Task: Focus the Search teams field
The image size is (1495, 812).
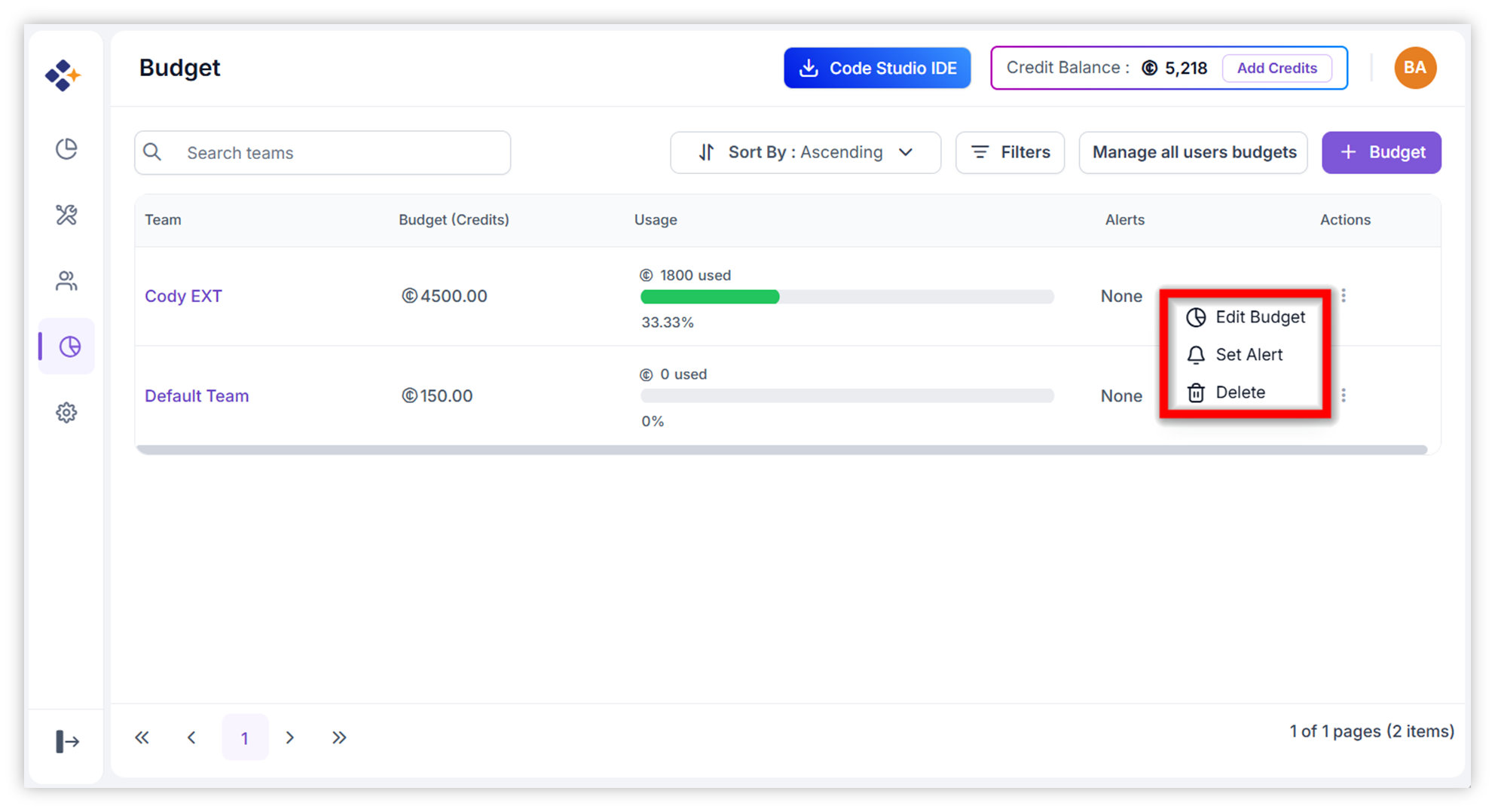Action: coord(323,153)
